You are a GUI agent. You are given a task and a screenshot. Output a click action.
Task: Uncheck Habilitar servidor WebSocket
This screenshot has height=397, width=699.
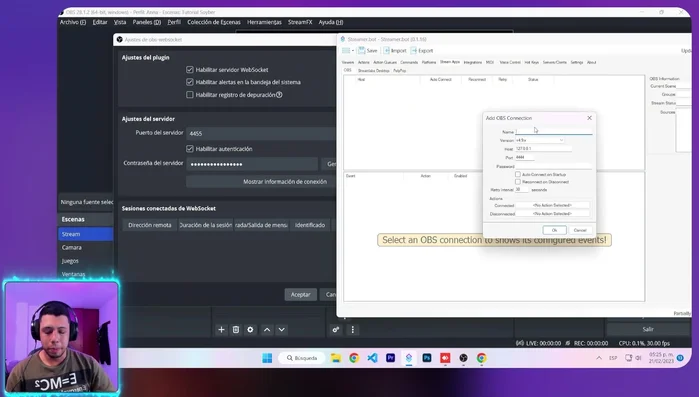[x=190, y=70]
